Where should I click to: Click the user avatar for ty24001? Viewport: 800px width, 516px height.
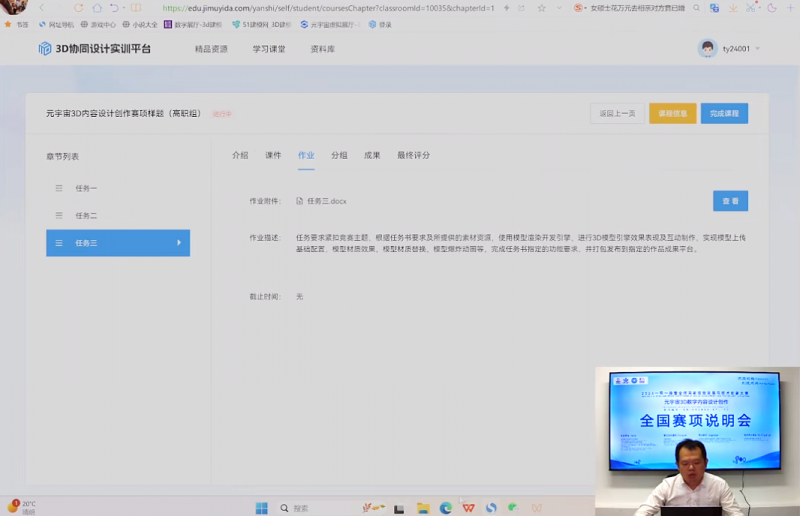pos(707,48)
